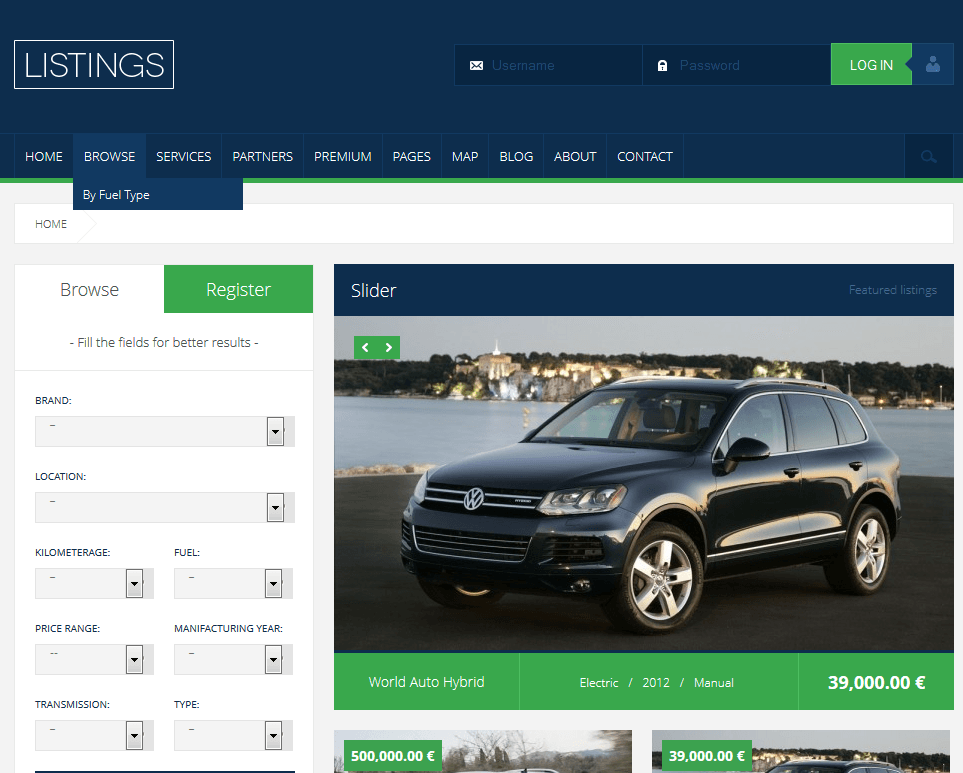Click the user profile icon next to Log In

[x=932, y=64]
